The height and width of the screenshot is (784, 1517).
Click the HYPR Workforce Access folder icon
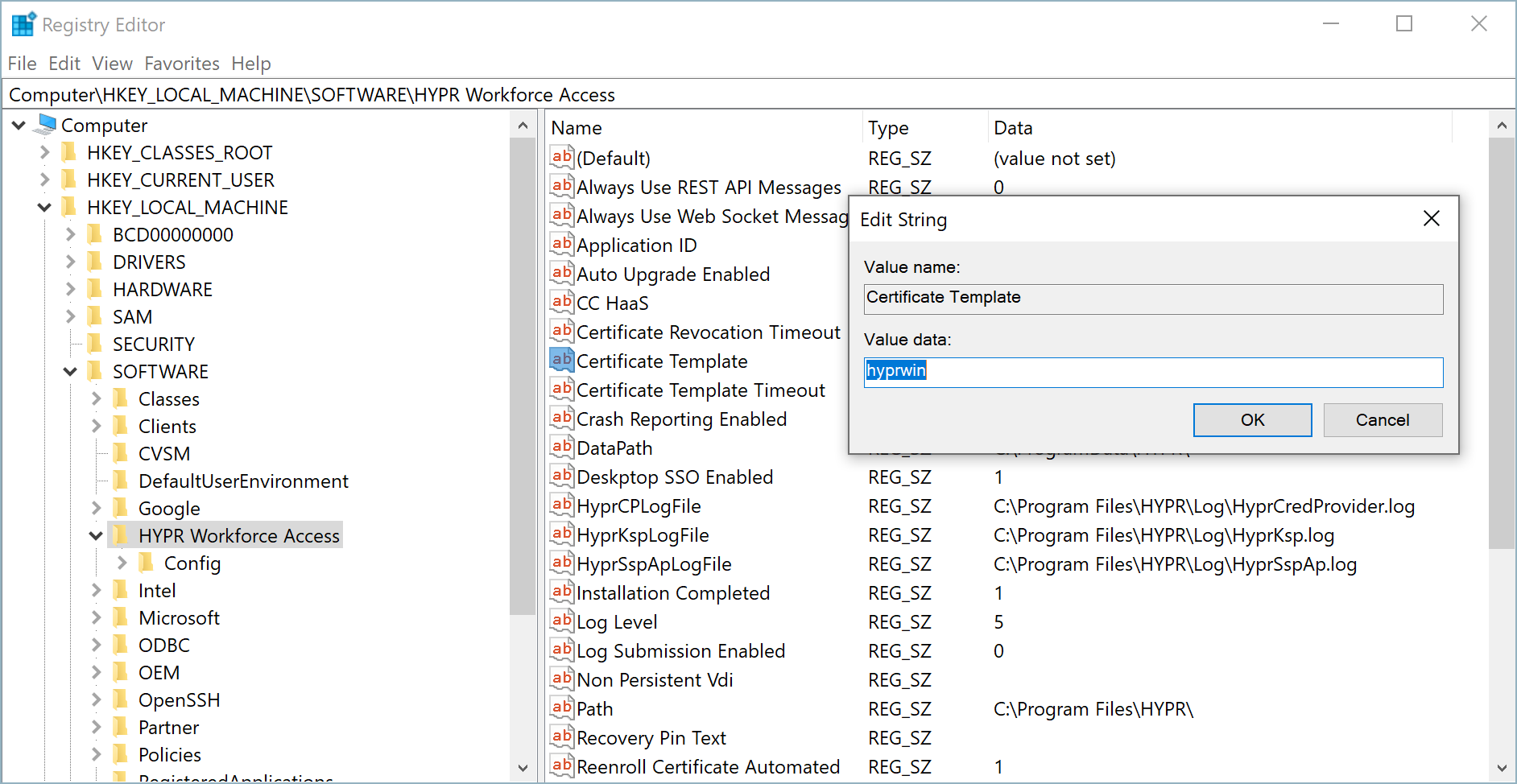coord(121,534)
